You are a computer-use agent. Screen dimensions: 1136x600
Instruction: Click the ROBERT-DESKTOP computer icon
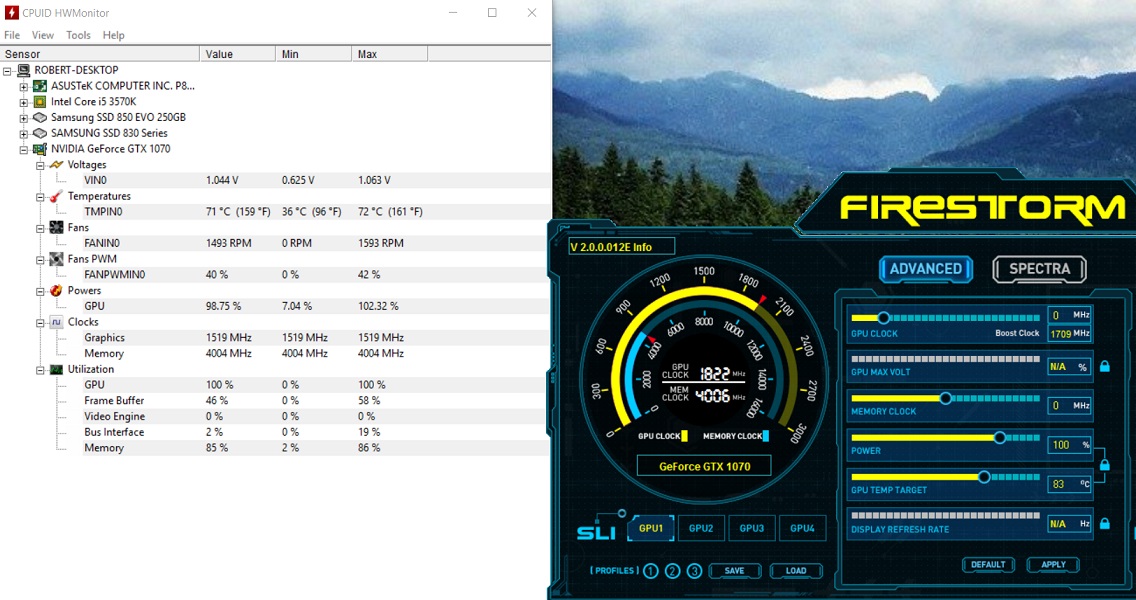coord(23,70)
